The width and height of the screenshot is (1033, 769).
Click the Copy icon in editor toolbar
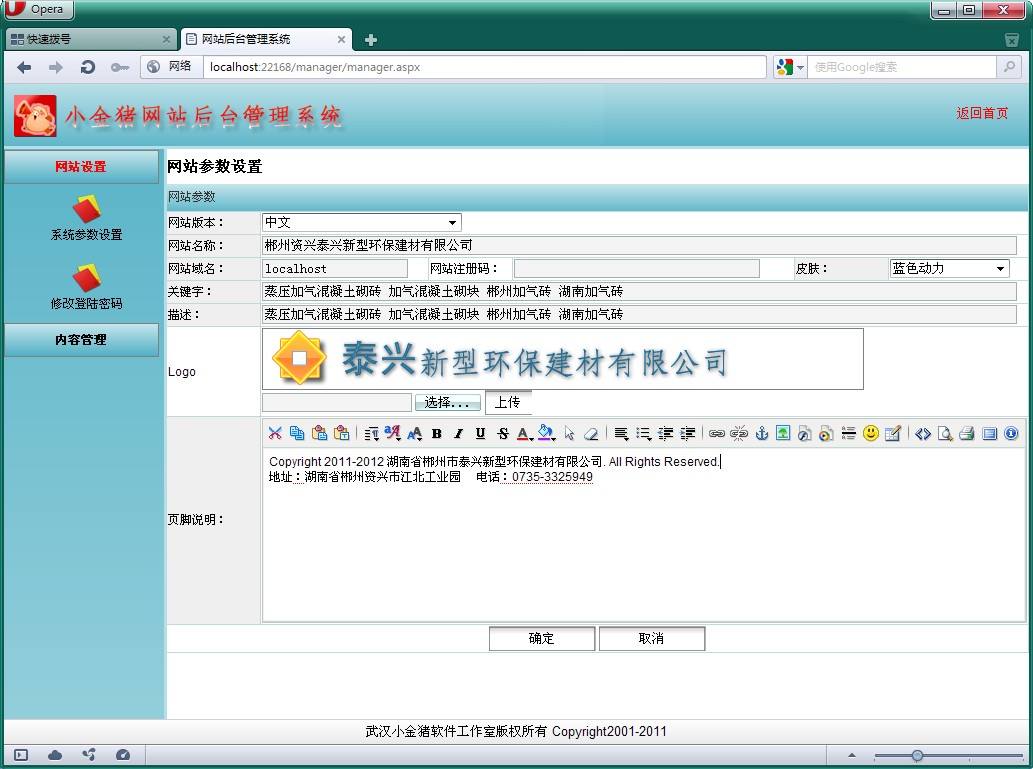pyautogui.click(x=297, y=433)
